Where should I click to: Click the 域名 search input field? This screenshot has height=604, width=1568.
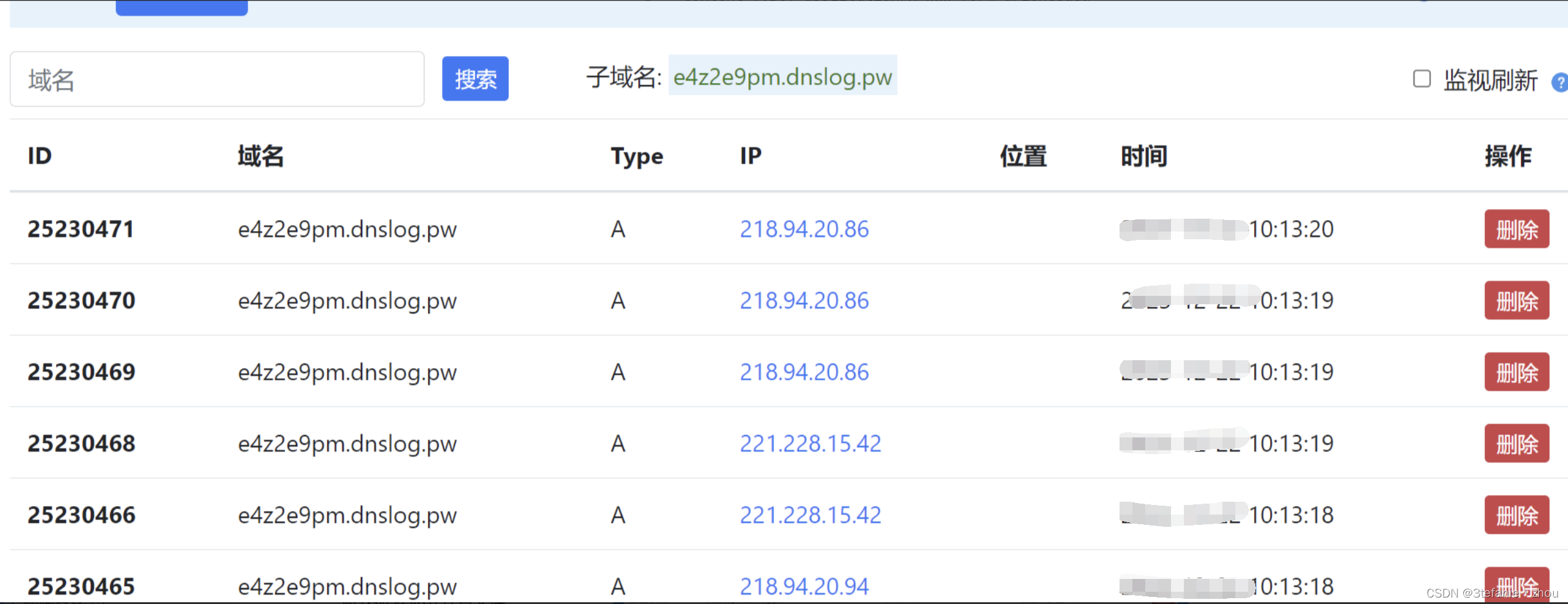tap(217, 78)
